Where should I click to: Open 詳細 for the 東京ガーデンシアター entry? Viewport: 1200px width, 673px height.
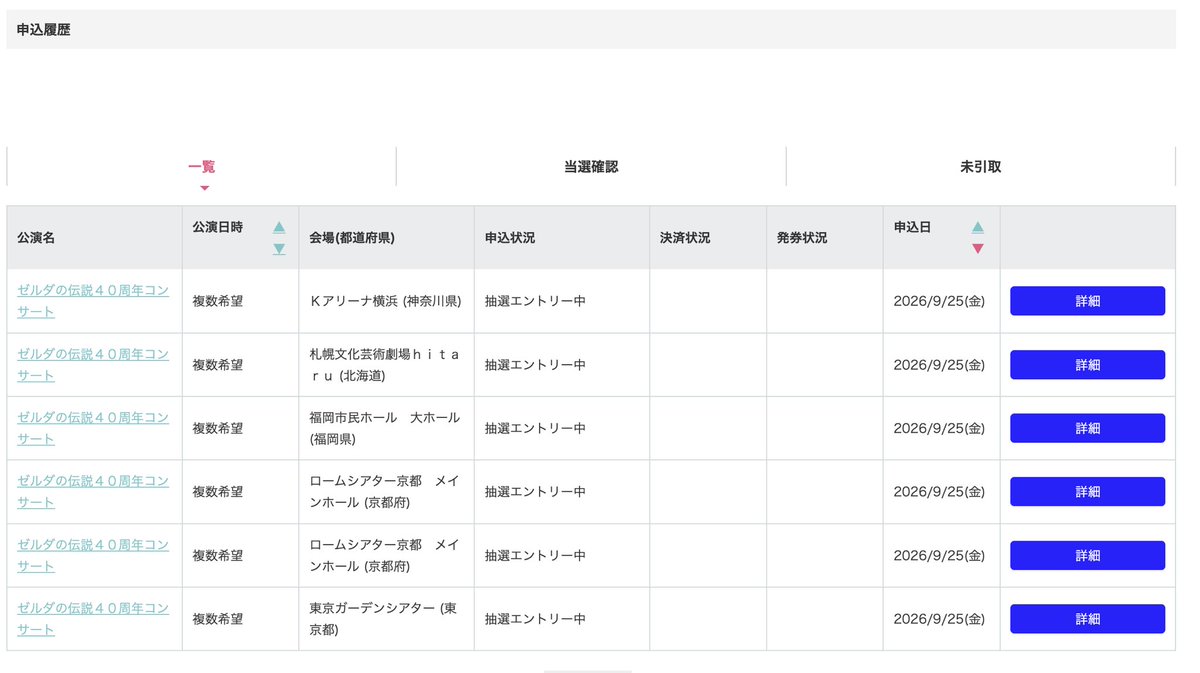coord(1087,619)
